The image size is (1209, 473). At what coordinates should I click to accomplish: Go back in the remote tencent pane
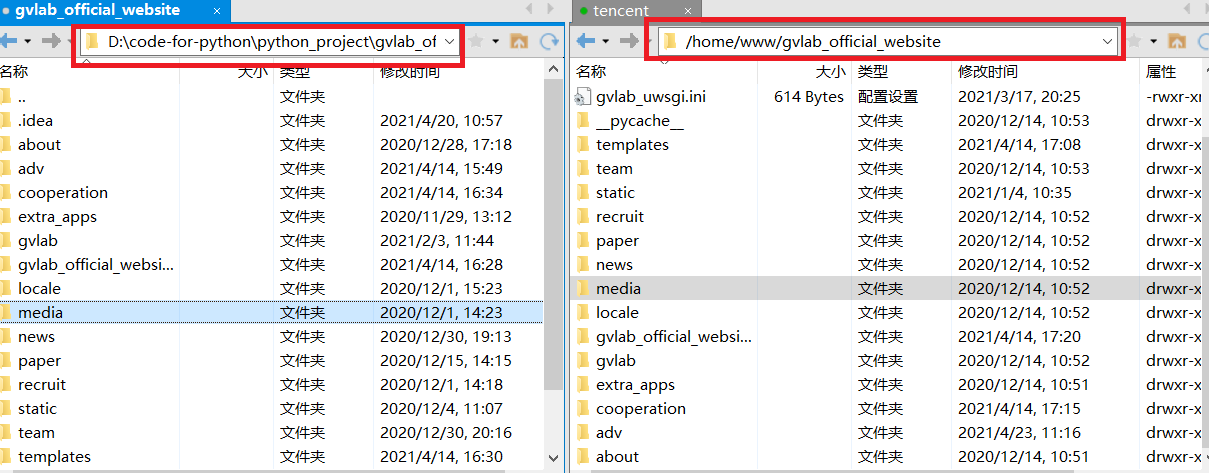pyautogui.click(x=586, y=41)
